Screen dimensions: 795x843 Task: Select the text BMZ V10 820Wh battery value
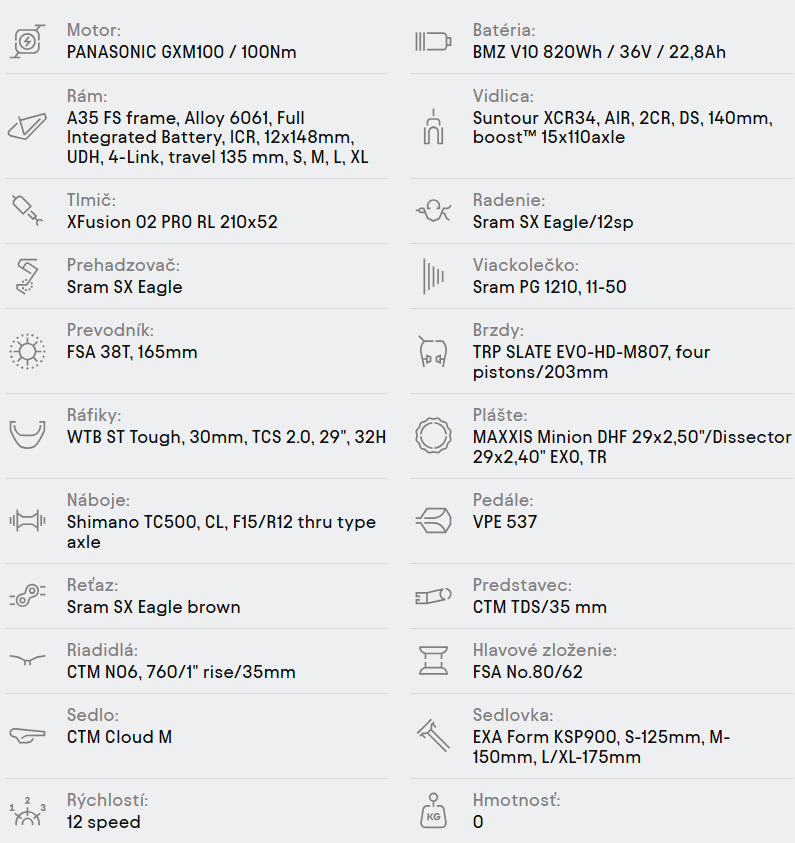click(x=599, y=52)
